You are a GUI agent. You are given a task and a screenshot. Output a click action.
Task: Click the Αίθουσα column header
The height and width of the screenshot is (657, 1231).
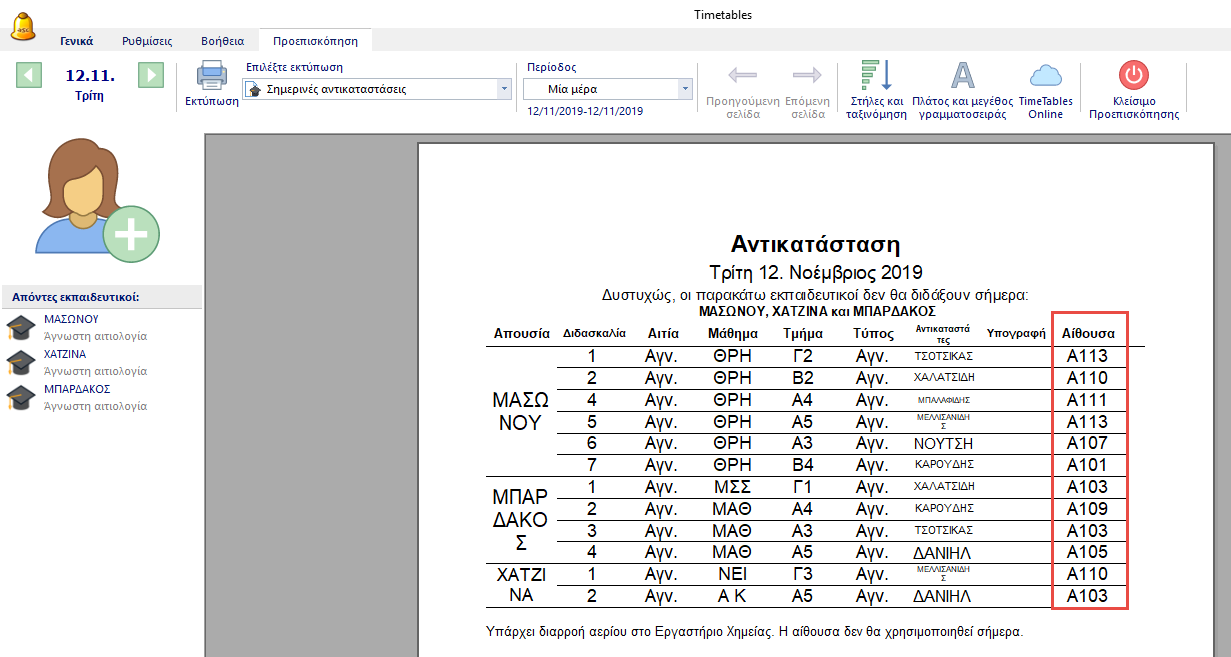pos(1090,333)
